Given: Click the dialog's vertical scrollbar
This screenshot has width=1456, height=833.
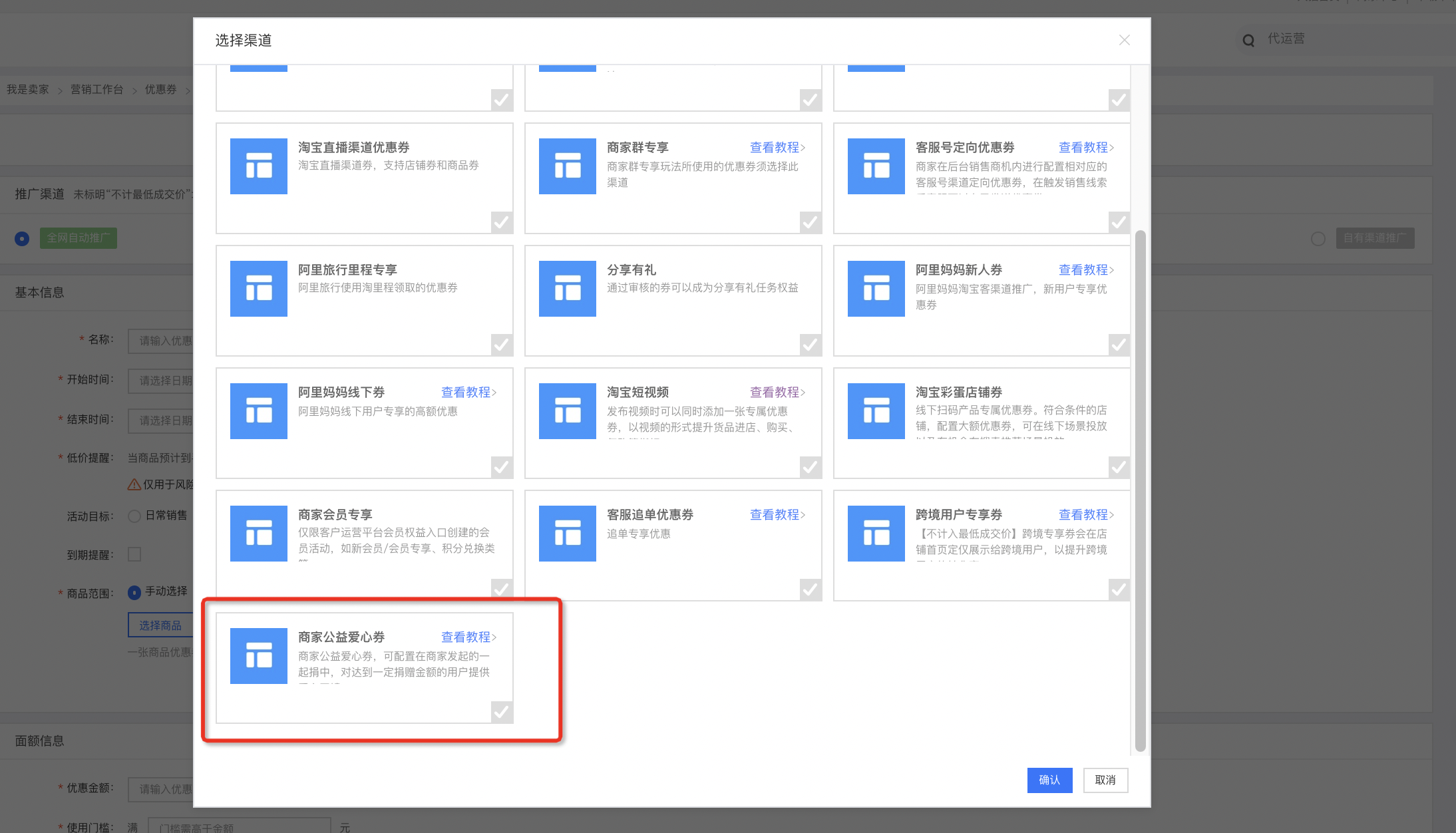Looking at the screenshot, I should tap(1140, 491).
